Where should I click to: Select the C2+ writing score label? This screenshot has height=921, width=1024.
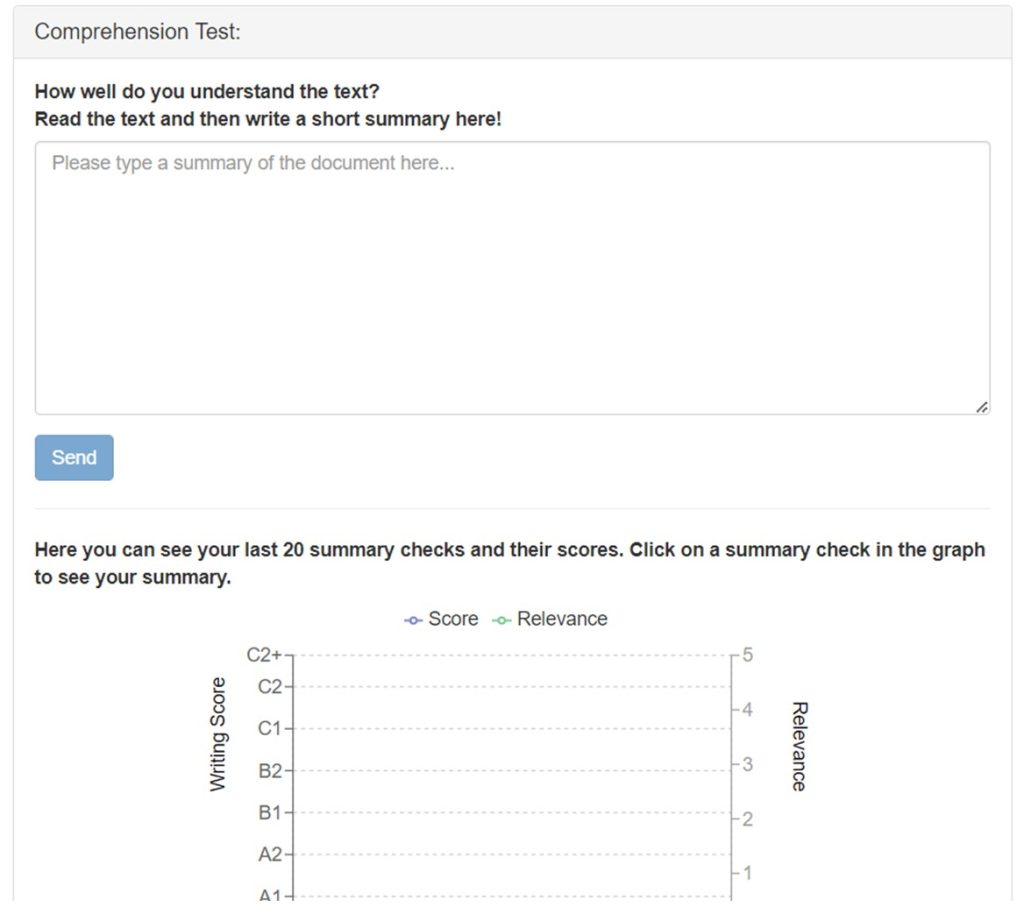(x=264, y=655)
